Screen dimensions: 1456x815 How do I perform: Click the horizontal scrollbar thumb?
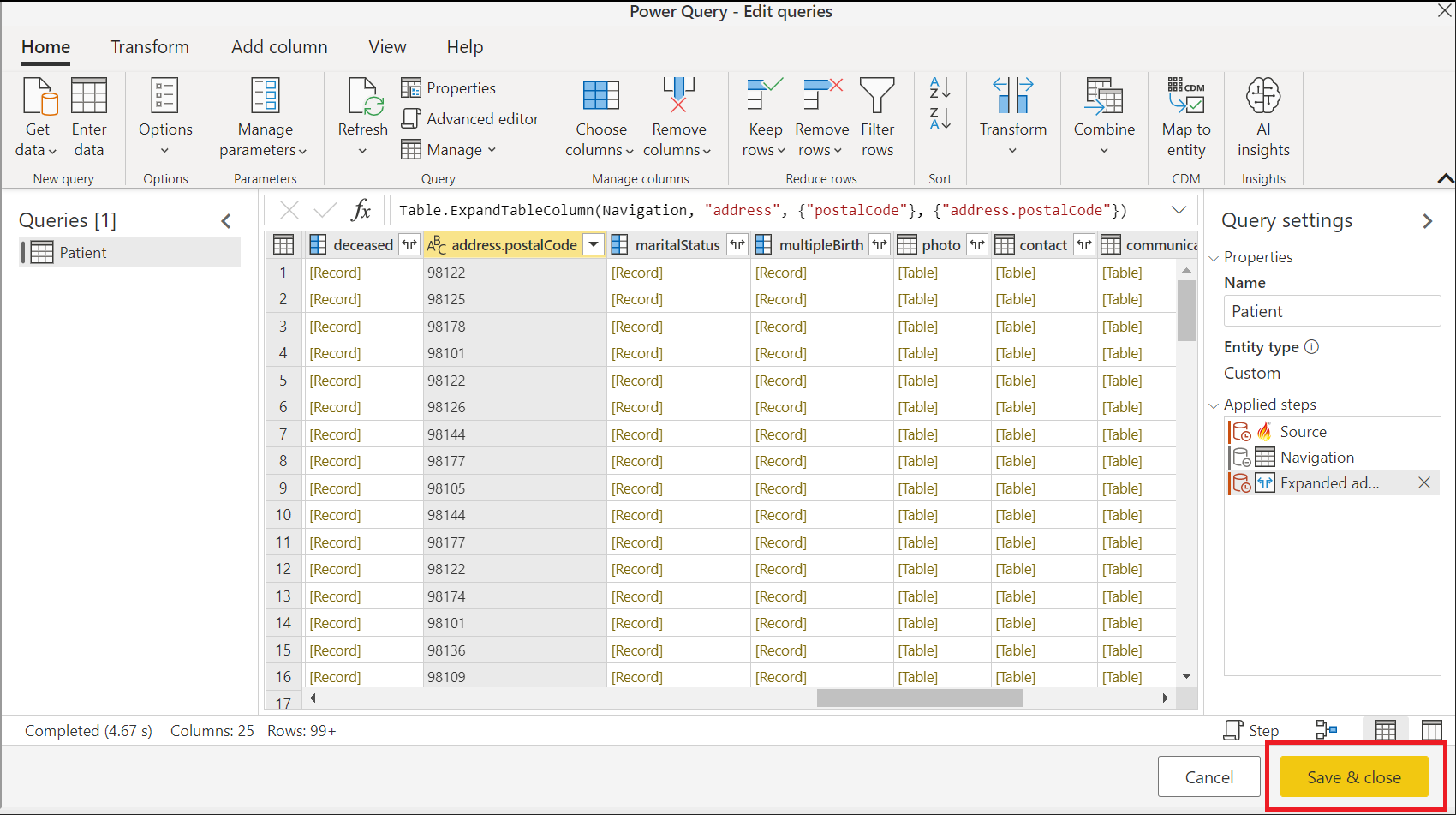(x=919, y=698)
